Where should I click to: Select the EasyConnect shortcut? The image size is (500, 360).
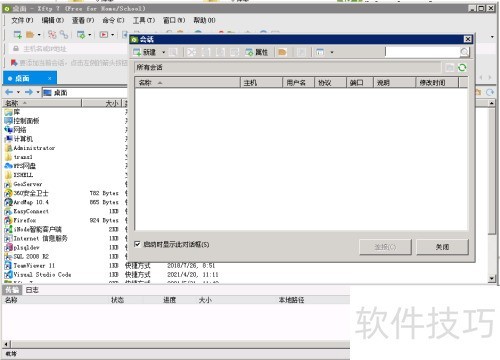(x=26, y=211)
